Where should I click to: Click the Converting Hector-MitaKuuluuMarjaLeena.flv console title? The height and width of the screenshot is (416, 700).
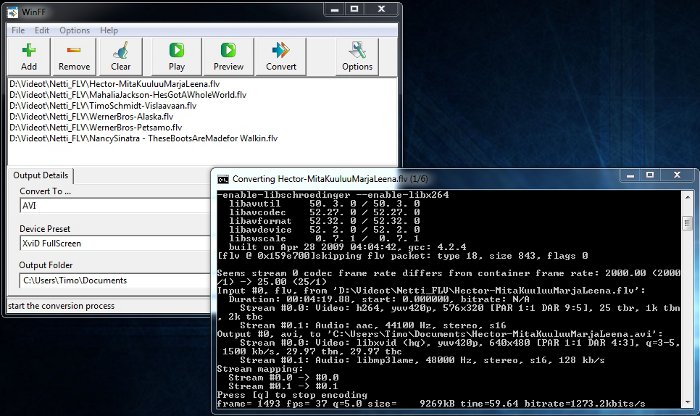[330, 179]
